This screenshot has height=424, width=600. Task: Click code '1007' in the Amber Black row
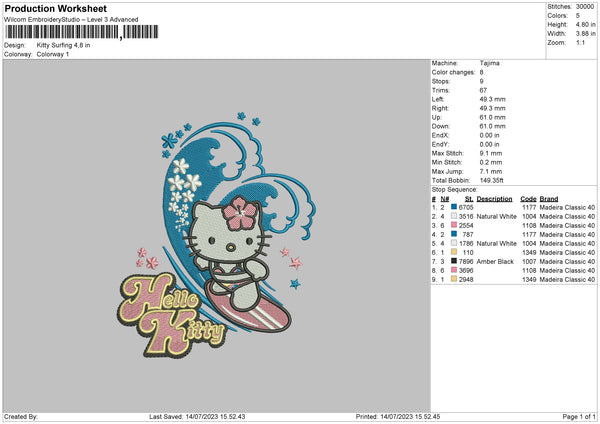coord(529,261)
